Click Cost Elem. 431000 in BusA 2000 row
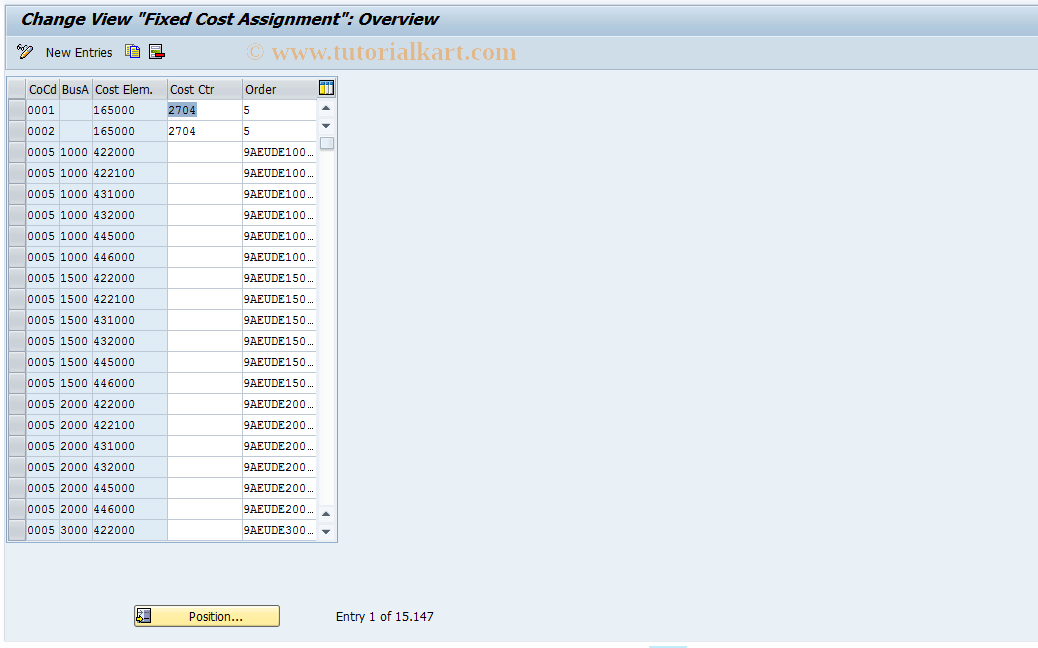 [130, 446]
